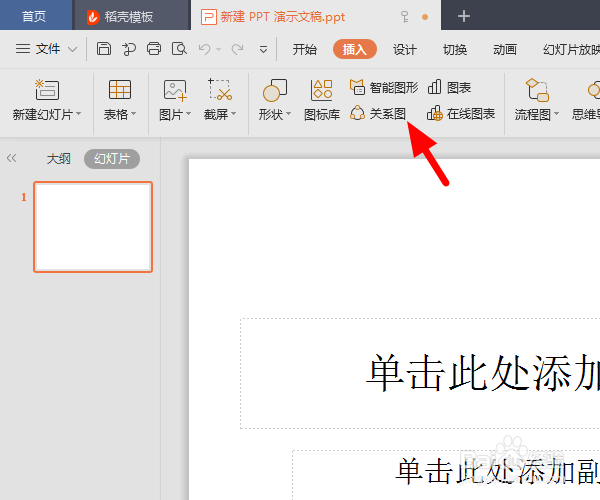Click the 新建幻灯片 icon
Image resolution: width=600 pixels, height=500 pixels.
click(47, 90)
